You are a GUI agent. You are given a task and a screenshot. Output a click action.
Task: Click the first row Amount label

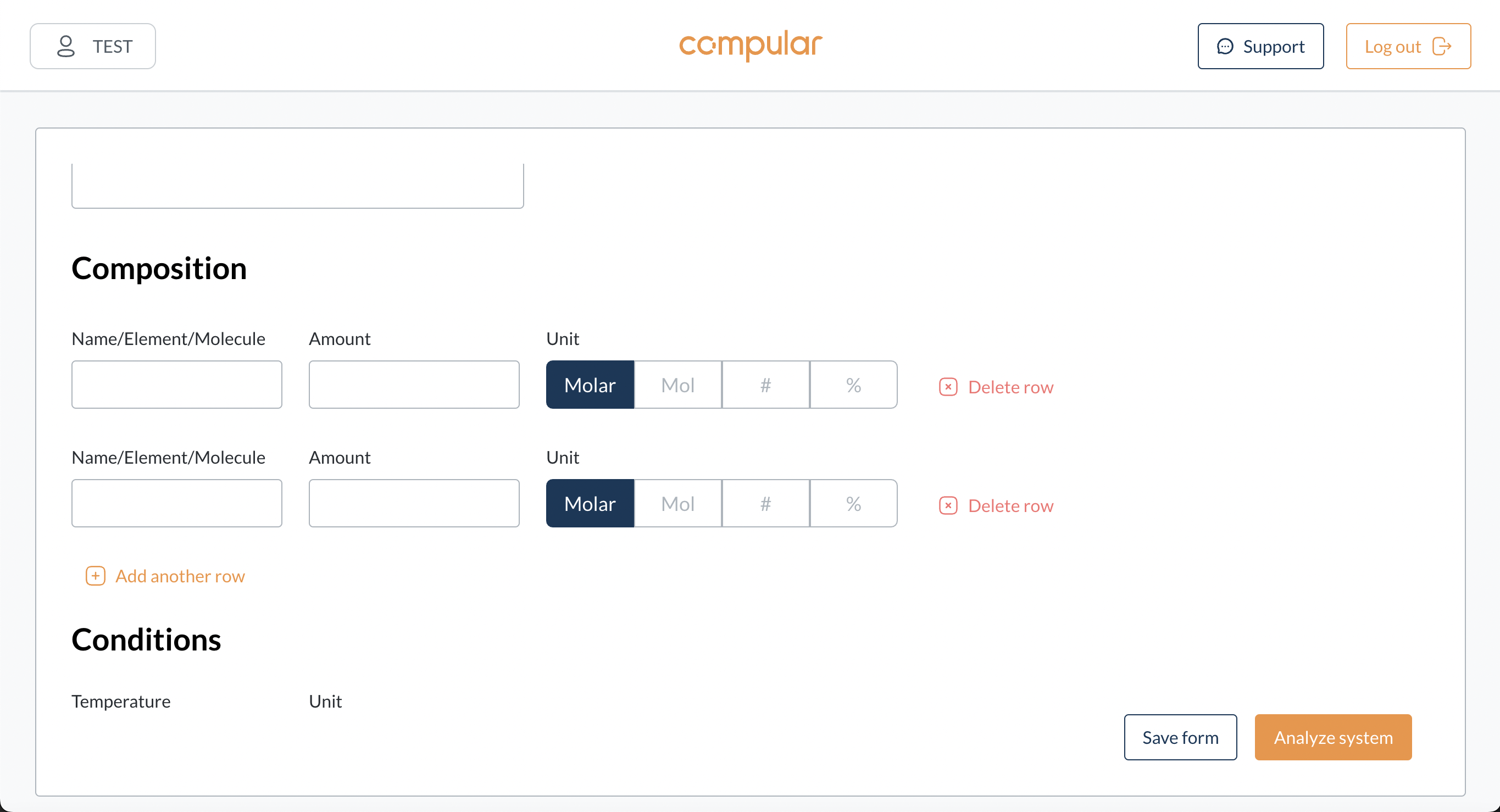click(x=340, y=339)
